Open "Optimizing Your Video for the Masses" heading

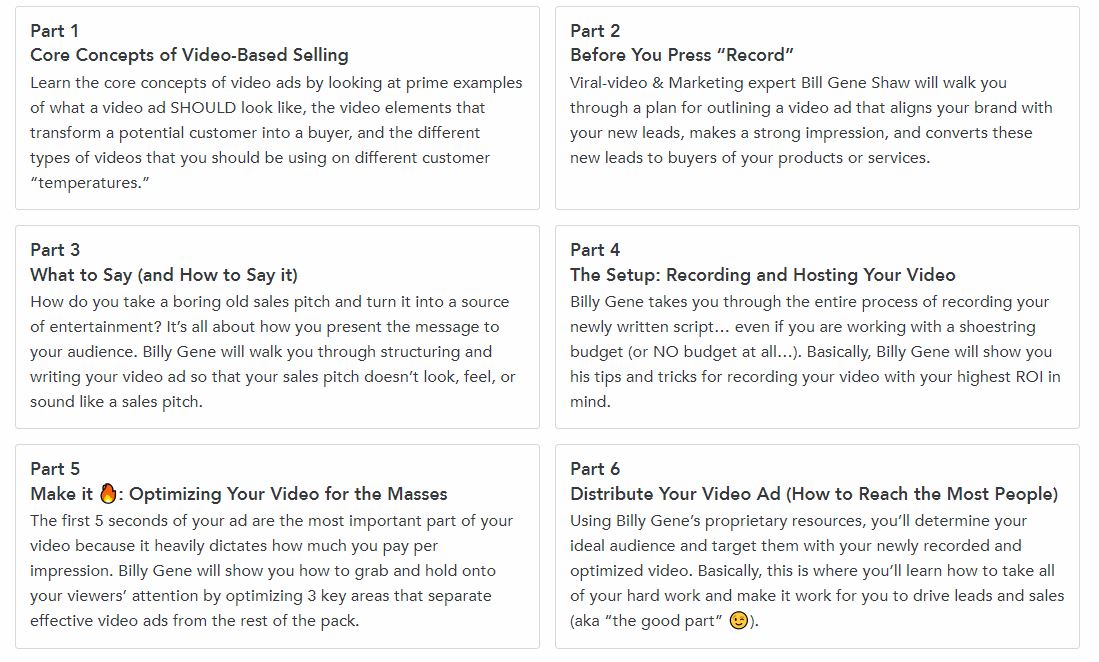click(288, 493)
